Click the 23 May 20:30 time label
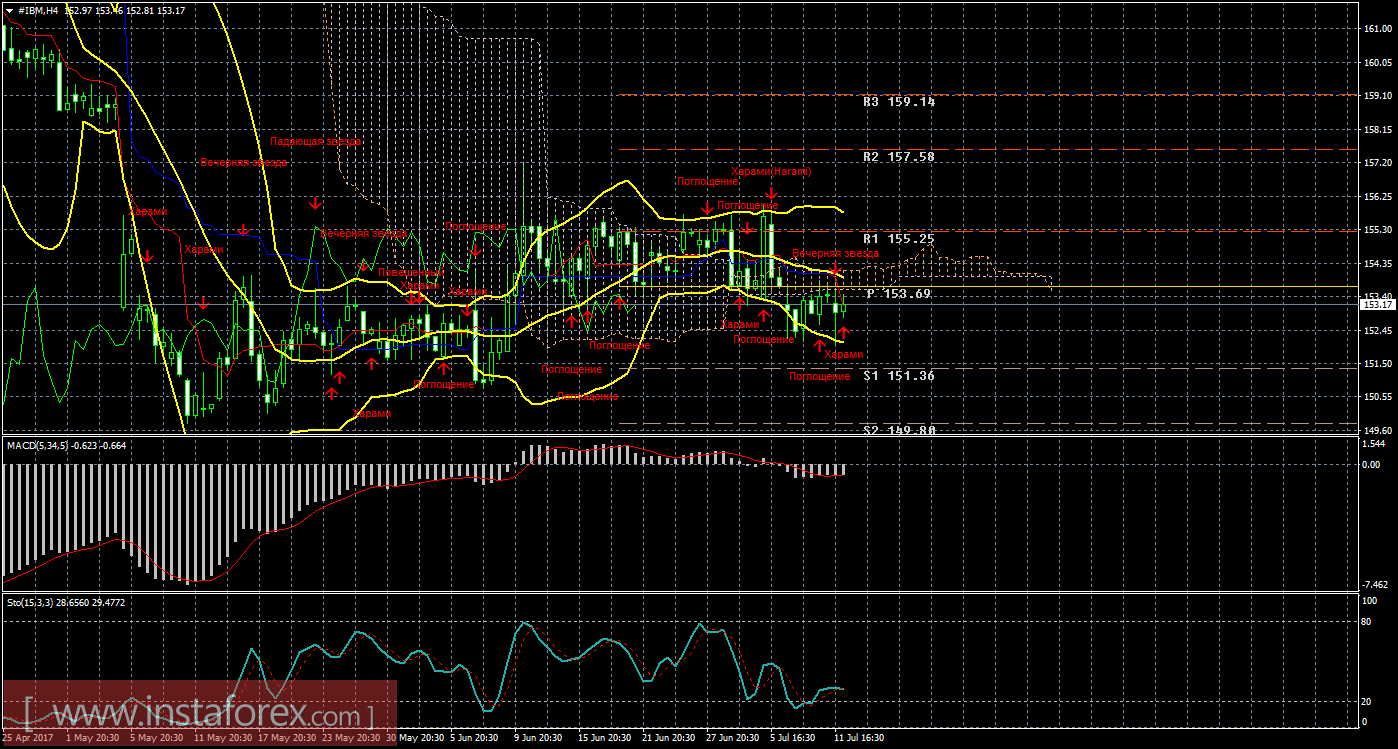Screen dimensions: 1398x749 [351, 738]
